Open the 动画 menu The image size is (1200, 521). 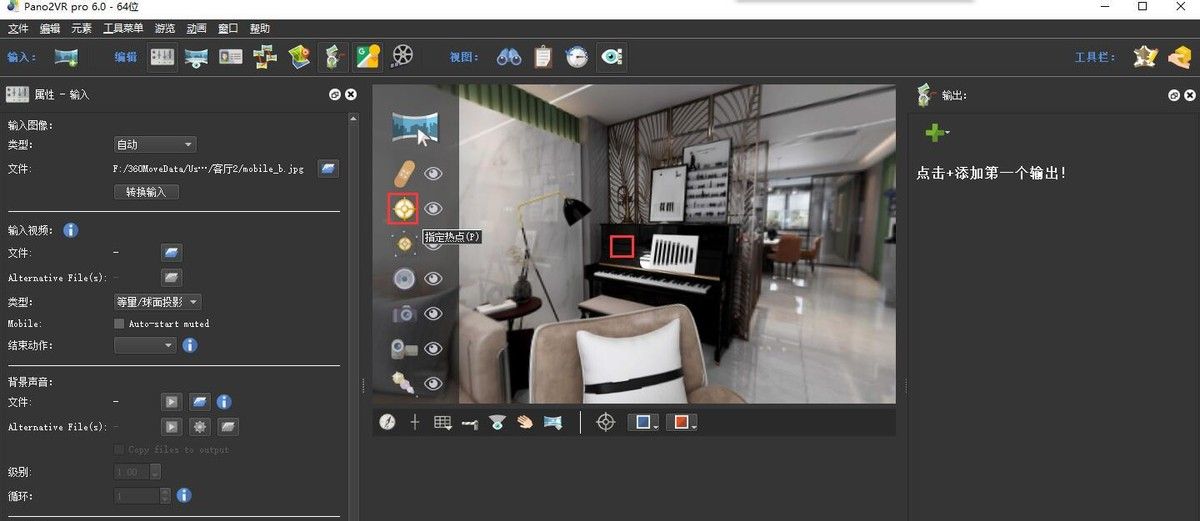point(197,28)
